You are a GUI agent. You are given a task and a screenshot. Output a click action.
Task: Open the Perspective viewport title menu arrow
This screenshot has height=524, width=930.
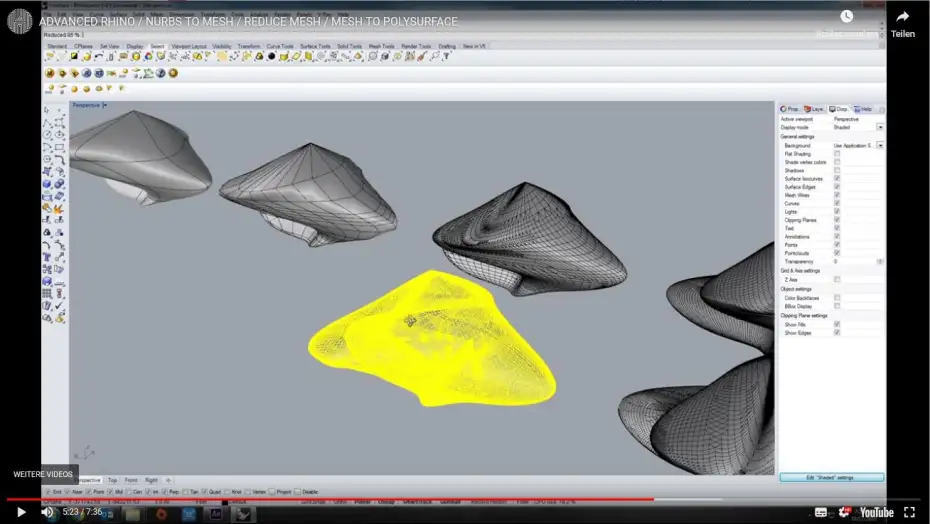tap(105, 105)
